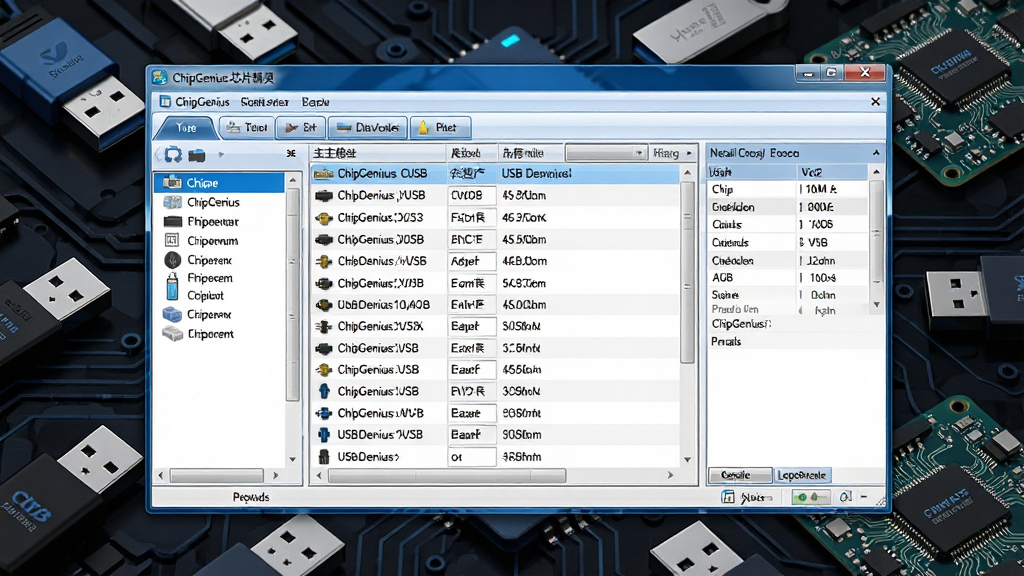This screenshot has height=576, width=1024.
Task: Click the black icon of the last USBDenius row
Action: (x=324, y=456)
